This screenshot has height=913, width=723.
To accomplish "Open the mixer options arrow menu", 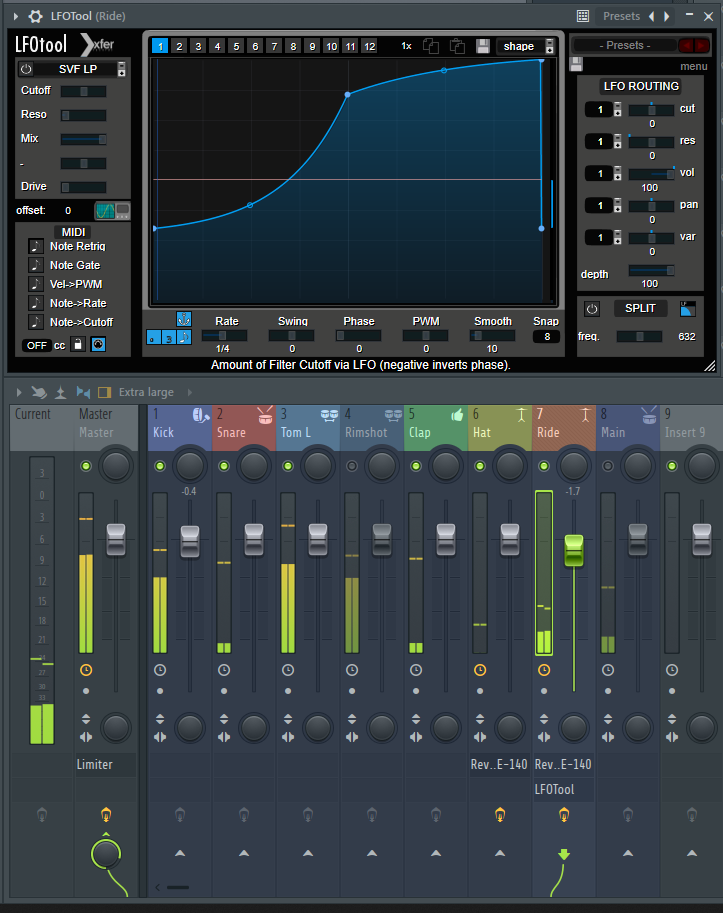I will coord(19,392).
